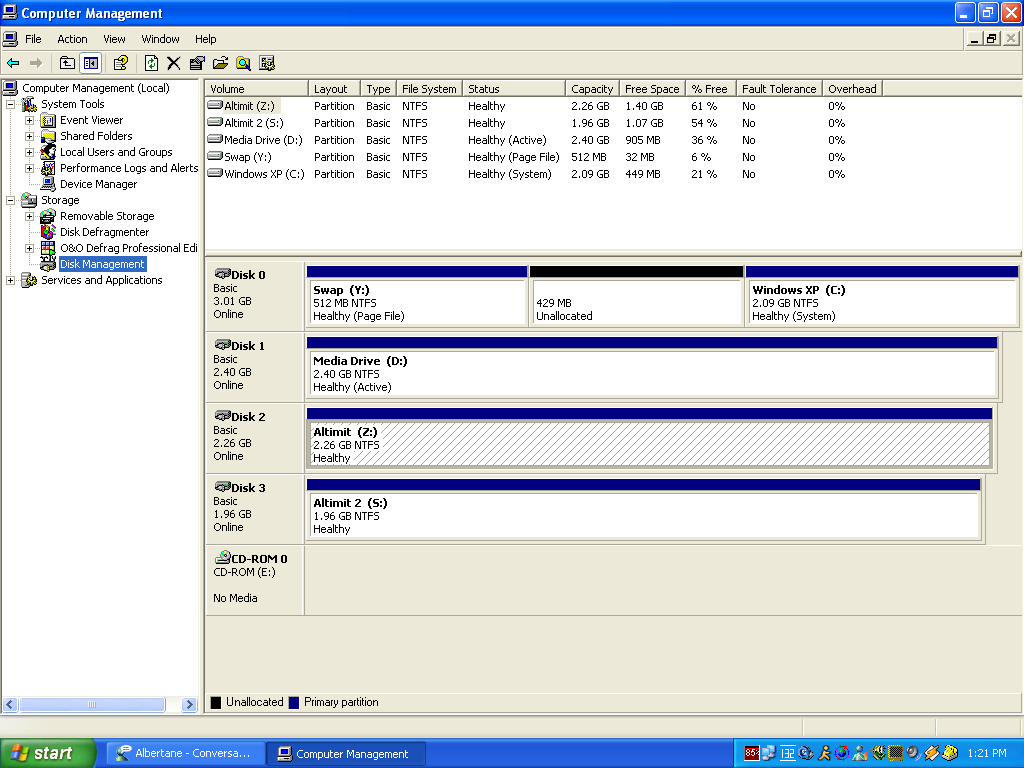Collapse the Storage tree node
The height and width of the screenshot is (768, 1024).
[x=11, y=200]
